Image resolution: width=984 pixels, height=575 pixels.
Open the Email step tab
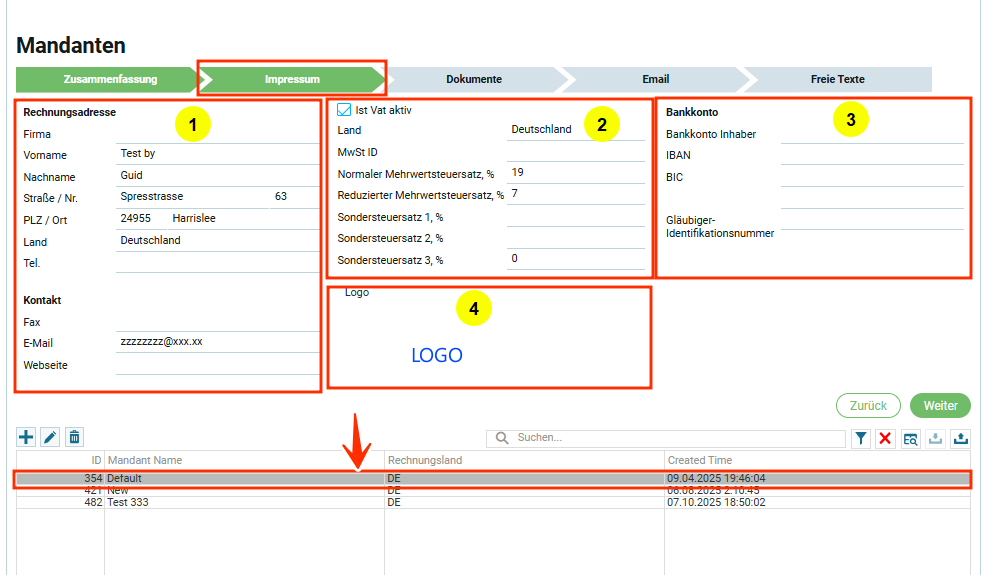(x=655, y=79)
